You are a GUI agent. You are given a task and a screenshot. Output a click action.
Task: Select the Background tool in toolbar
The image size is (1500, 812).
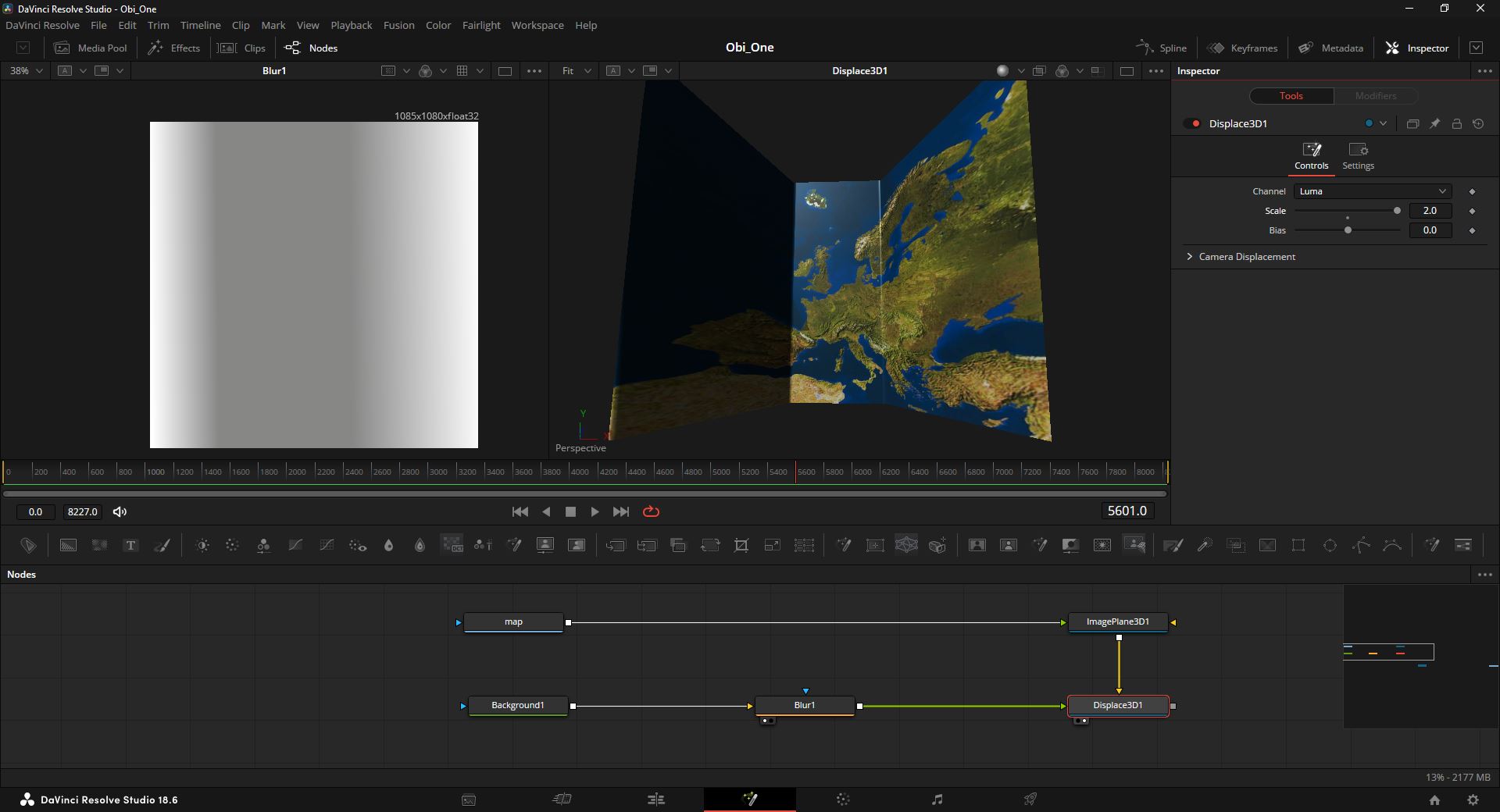coord(68,545)
